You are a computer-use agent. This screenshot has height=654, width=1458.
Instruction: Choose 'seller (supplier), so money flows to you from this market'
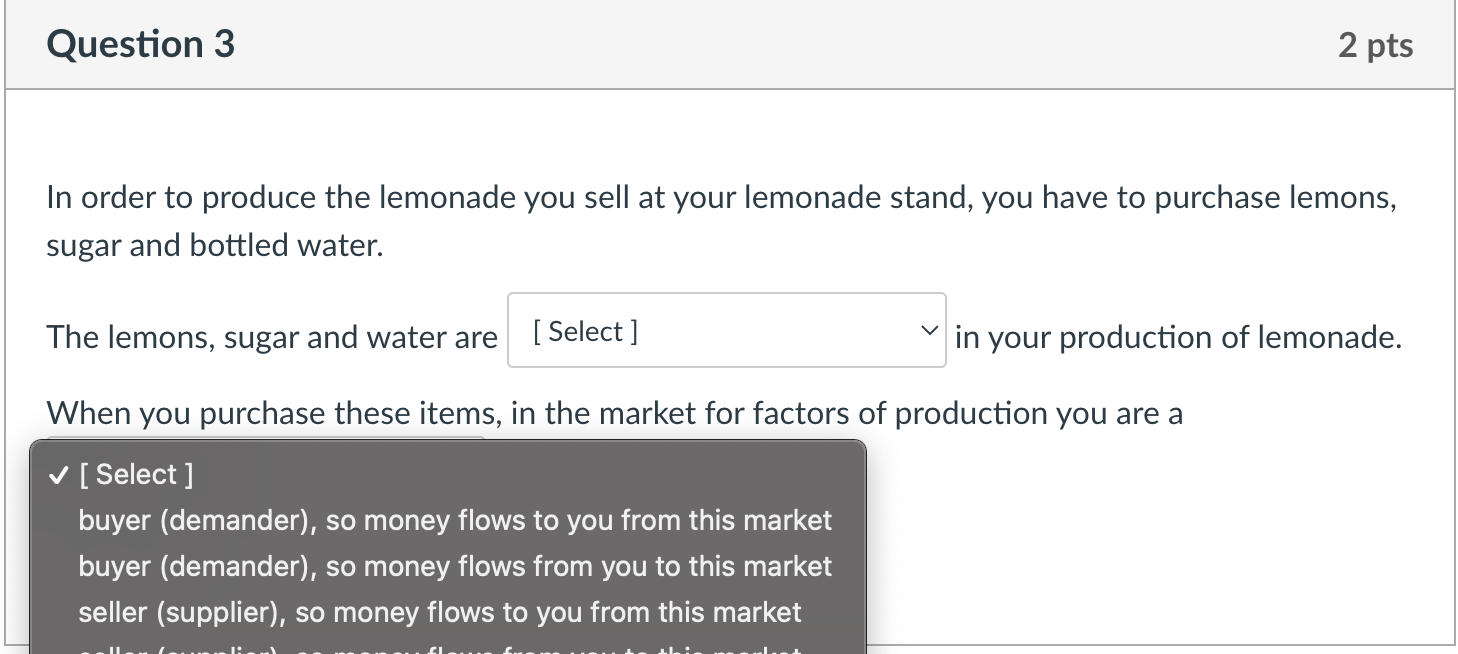[440, 612]
